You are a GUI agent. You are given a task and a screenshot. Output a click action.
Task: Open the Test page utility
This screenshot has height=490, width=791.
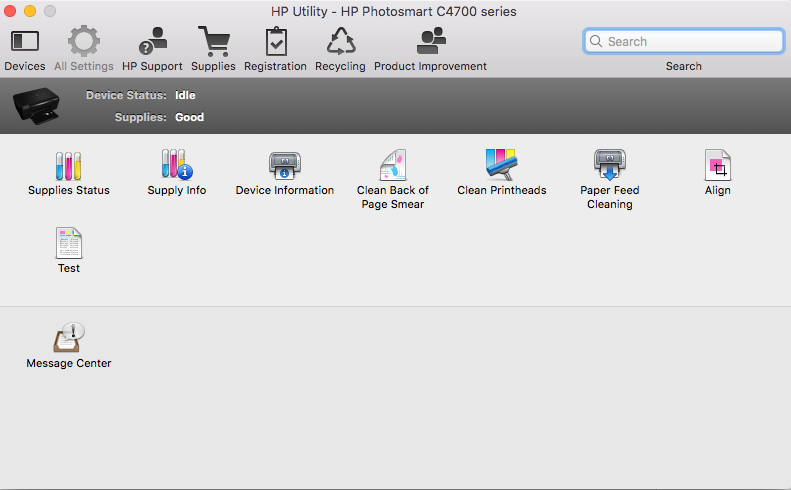tap(69, 243)
